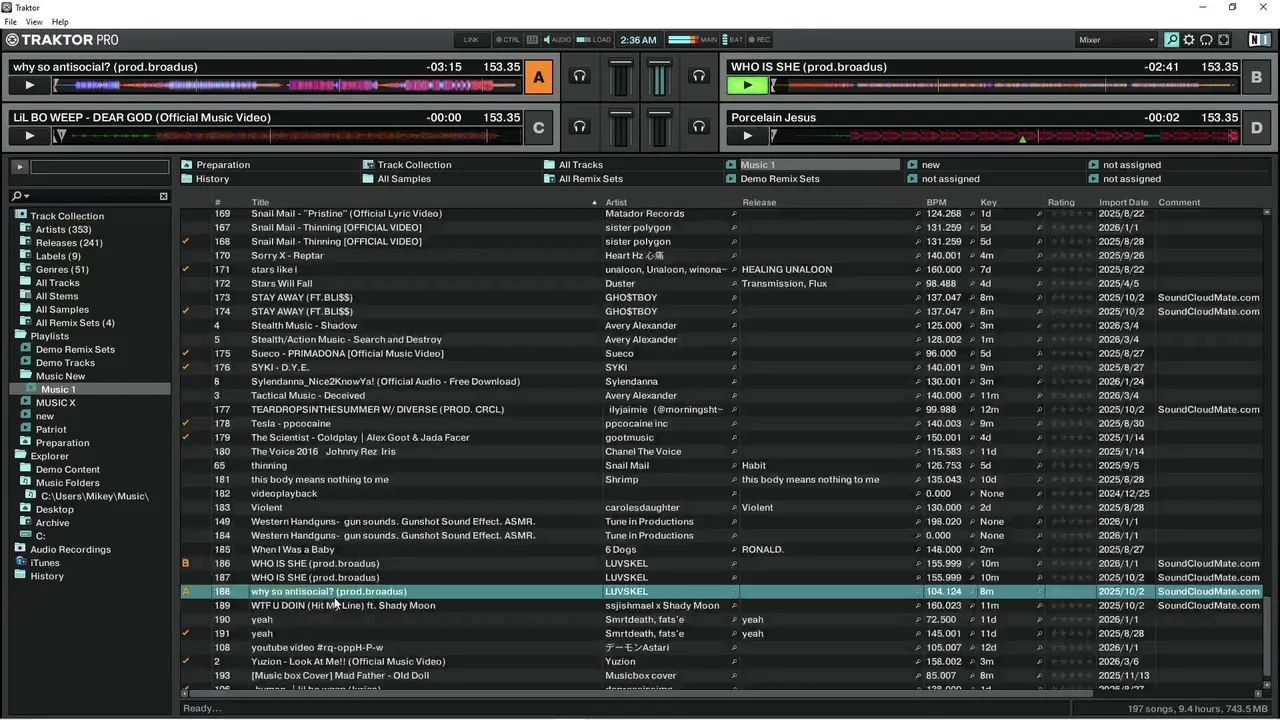This screenshot has width=1280, height=720.
Task: Select the All Remix Sets favorite
Action: pyautogui.click(x=584, y=179)
